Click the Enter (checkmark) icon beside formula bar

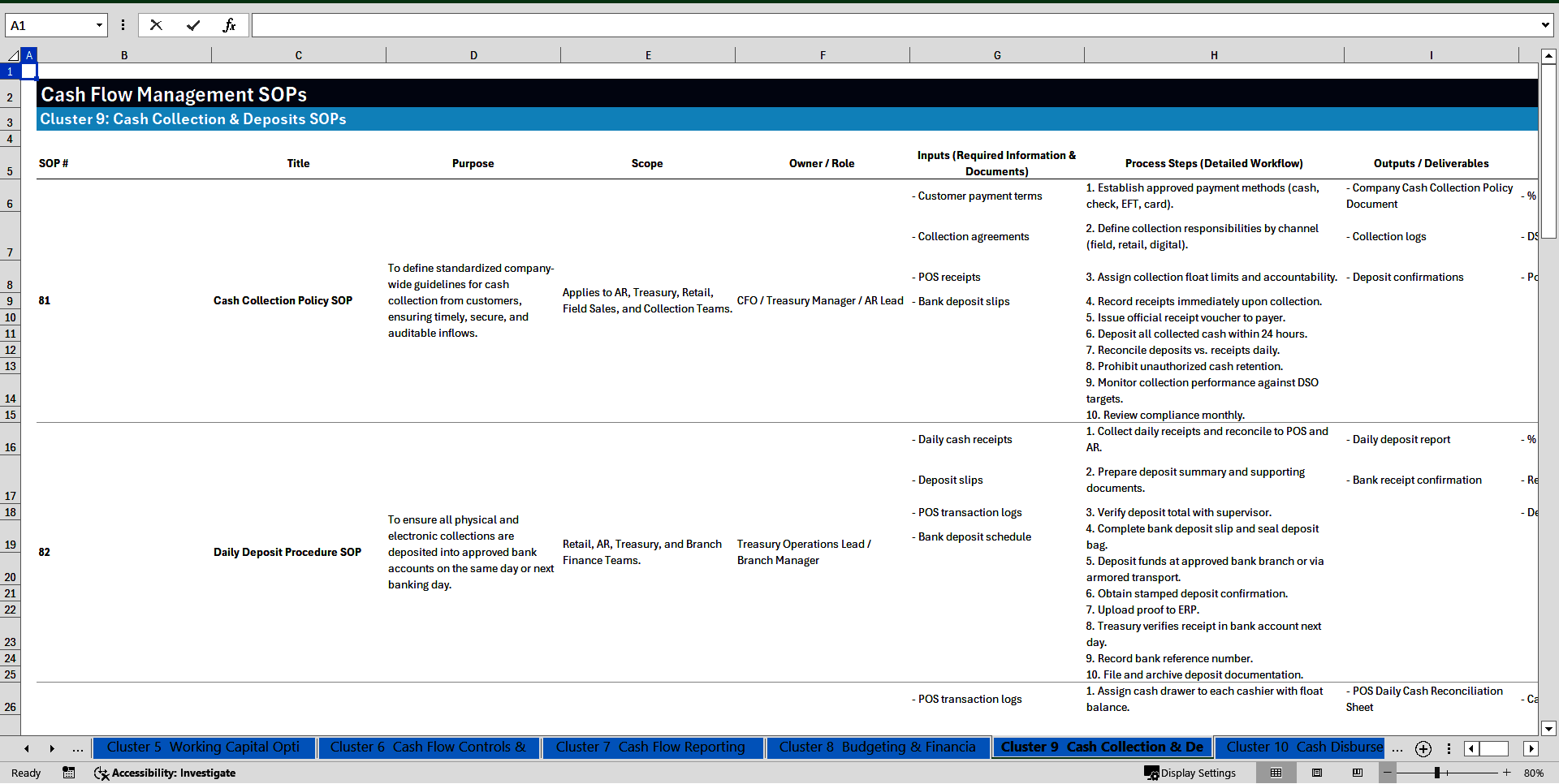pos(193,25)
